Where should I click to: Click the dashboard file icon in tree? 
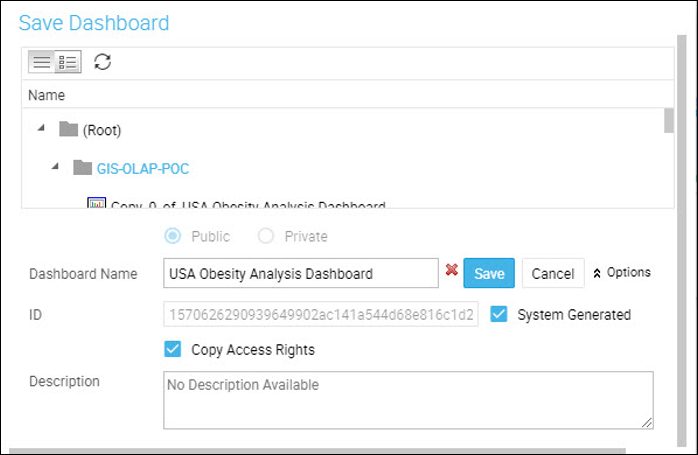click(x=96, y=203)
